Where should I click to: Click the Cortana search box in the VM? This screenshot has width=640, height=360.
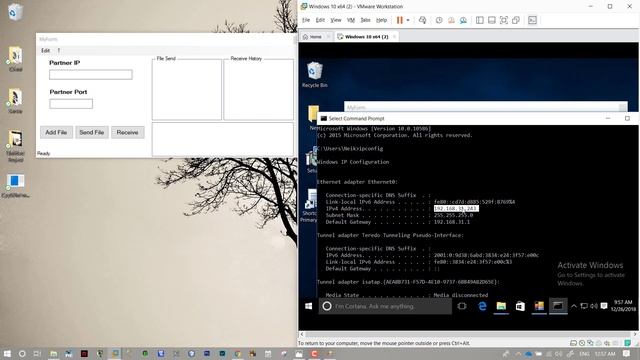(x=385, y=306)
